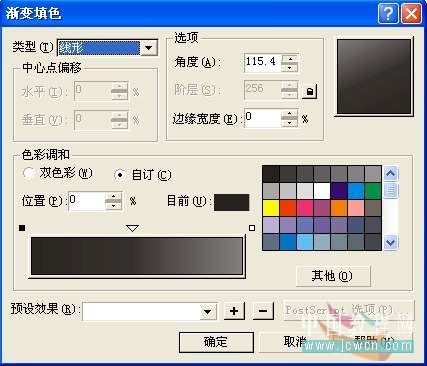Viewport: 427px width, 366px height.
Task: Click the lock icon next to 阶层
Action: (x=310, y=91)
